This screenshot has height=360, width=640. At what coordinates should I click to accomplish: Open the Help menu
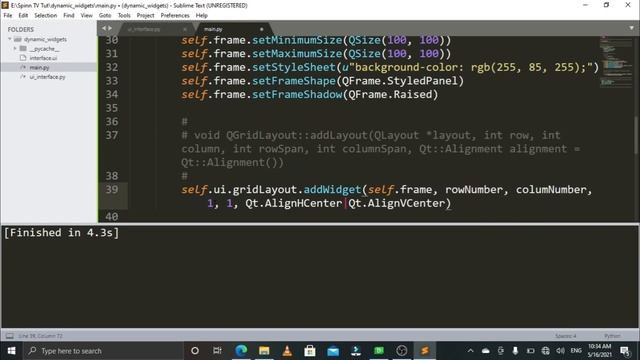202,16
